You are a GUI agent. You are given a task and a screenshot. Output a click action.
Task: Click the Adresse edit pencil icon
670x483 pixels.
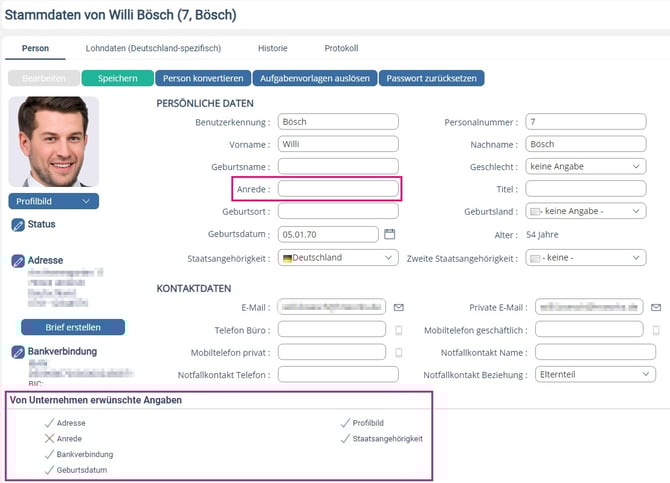18,261
